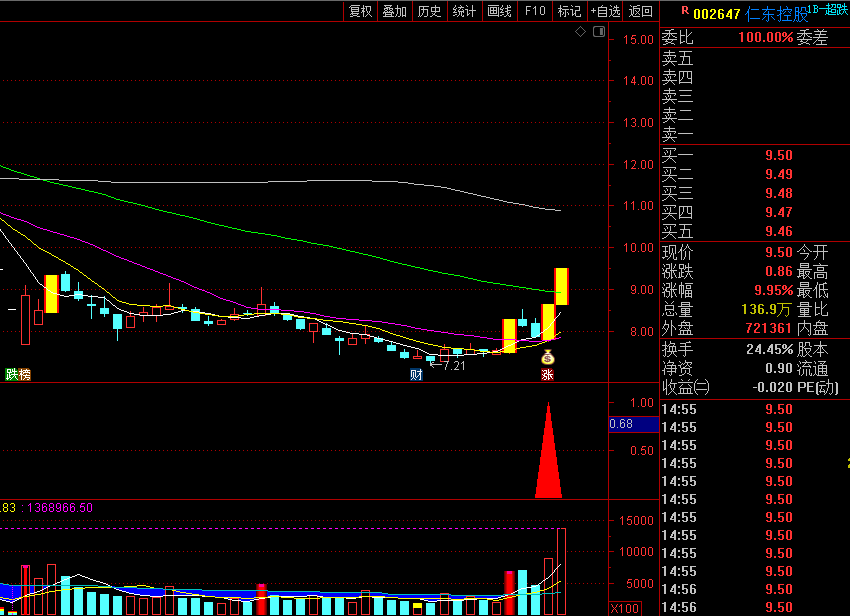Select the 买四 price 9.47

(778, 212)
